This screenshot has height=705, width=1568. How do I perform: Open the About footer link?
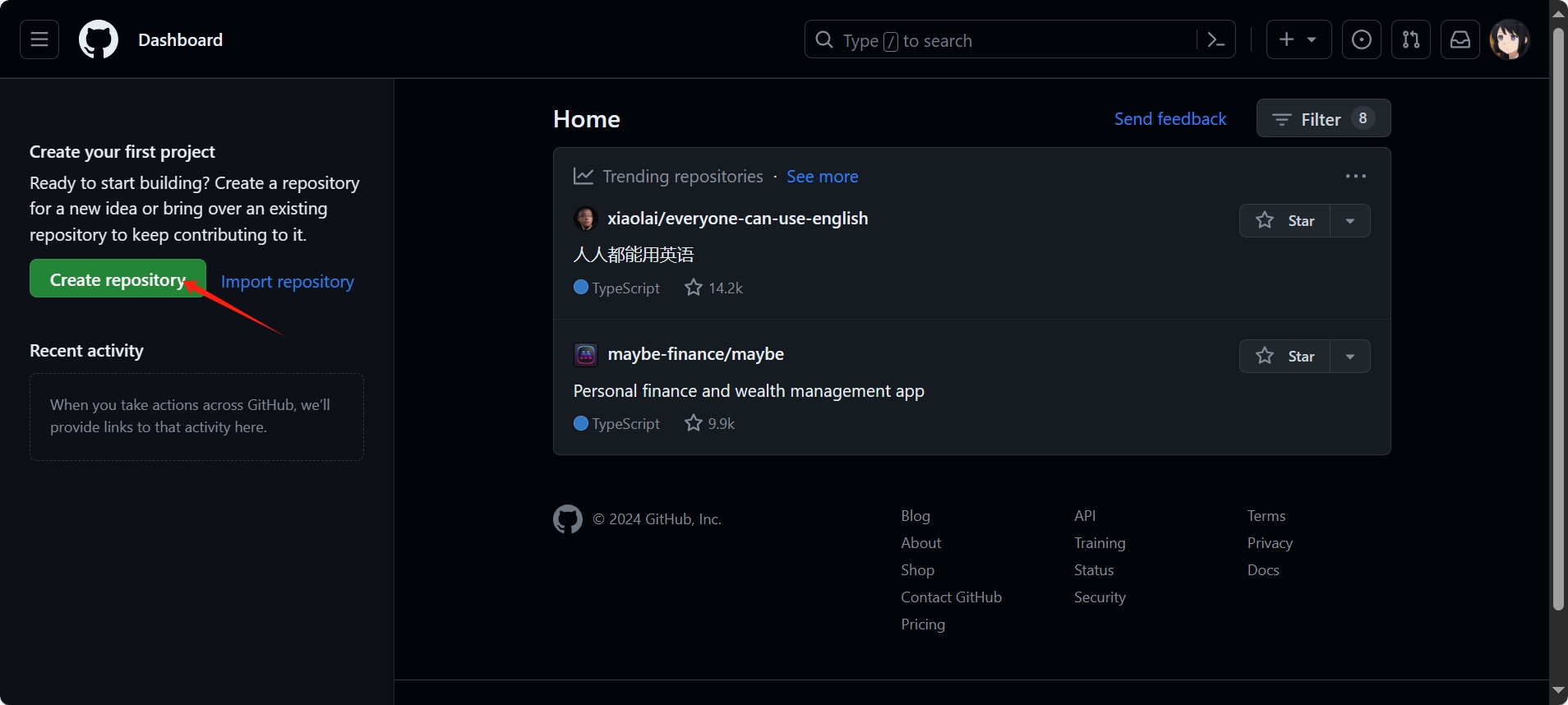click(x=921, y=543)
